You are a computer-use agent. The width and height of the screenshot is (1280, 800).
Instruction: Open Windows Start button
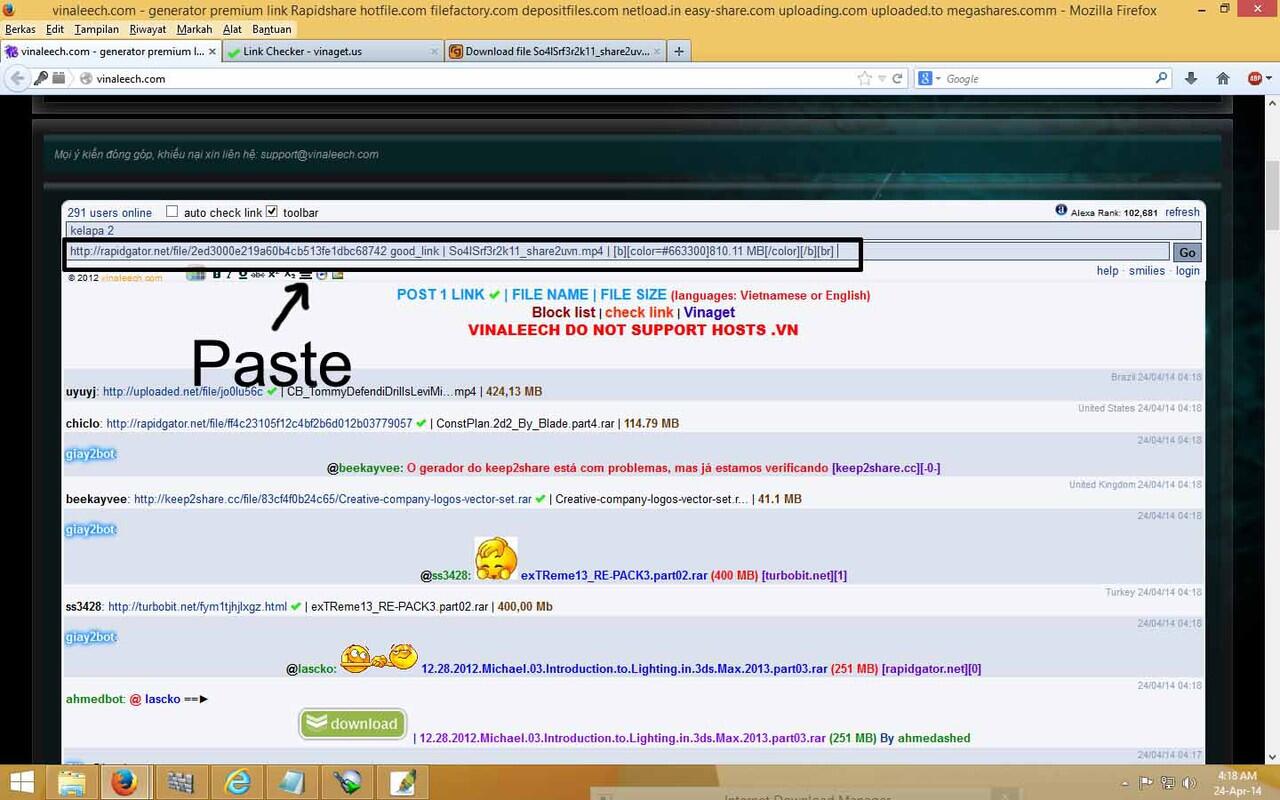click(x=22, y=782)
